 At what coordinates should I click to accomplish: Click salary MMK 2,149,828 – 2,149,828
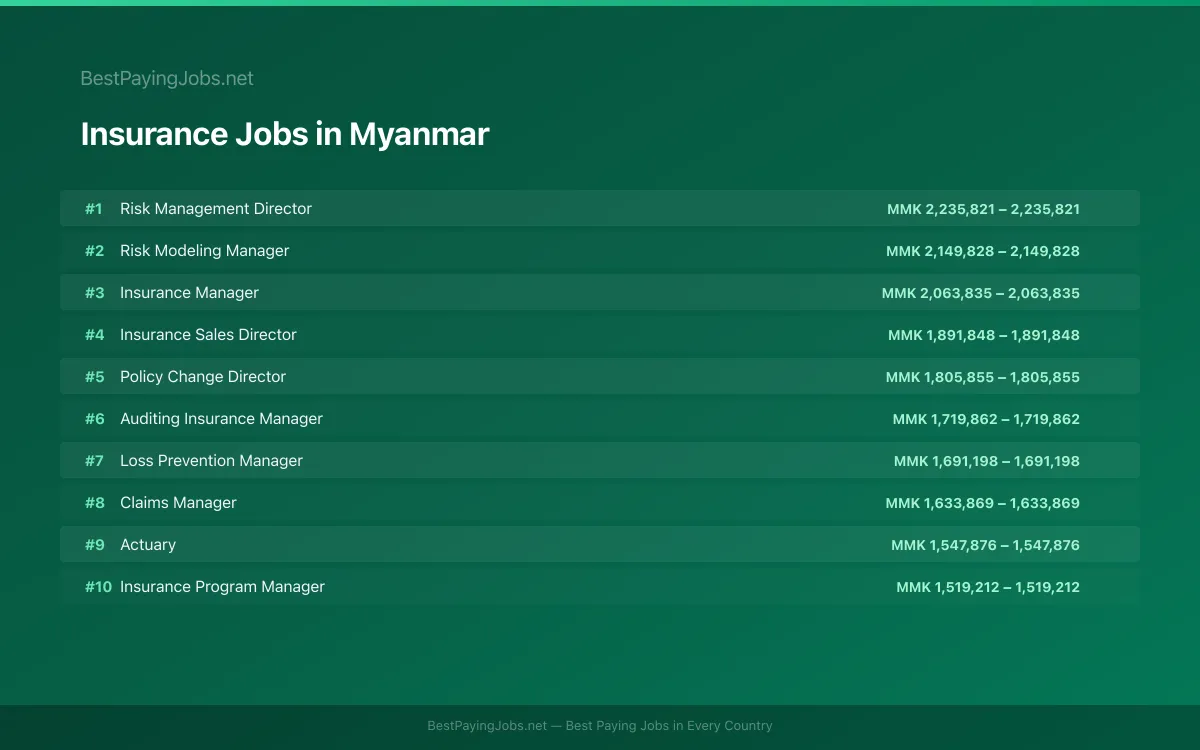tap(983, 251)
